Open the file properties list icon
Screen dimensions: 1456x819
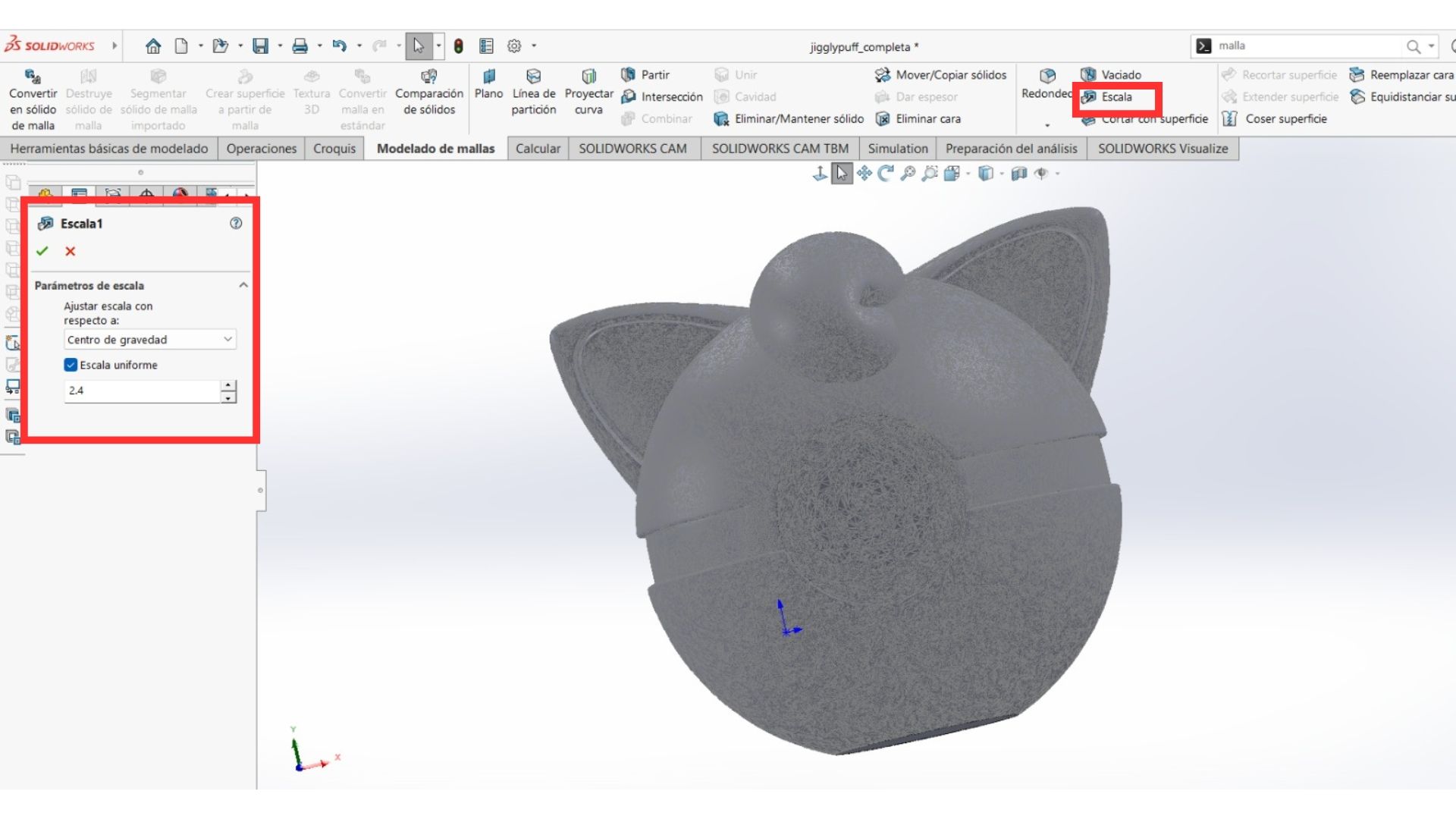487,46
